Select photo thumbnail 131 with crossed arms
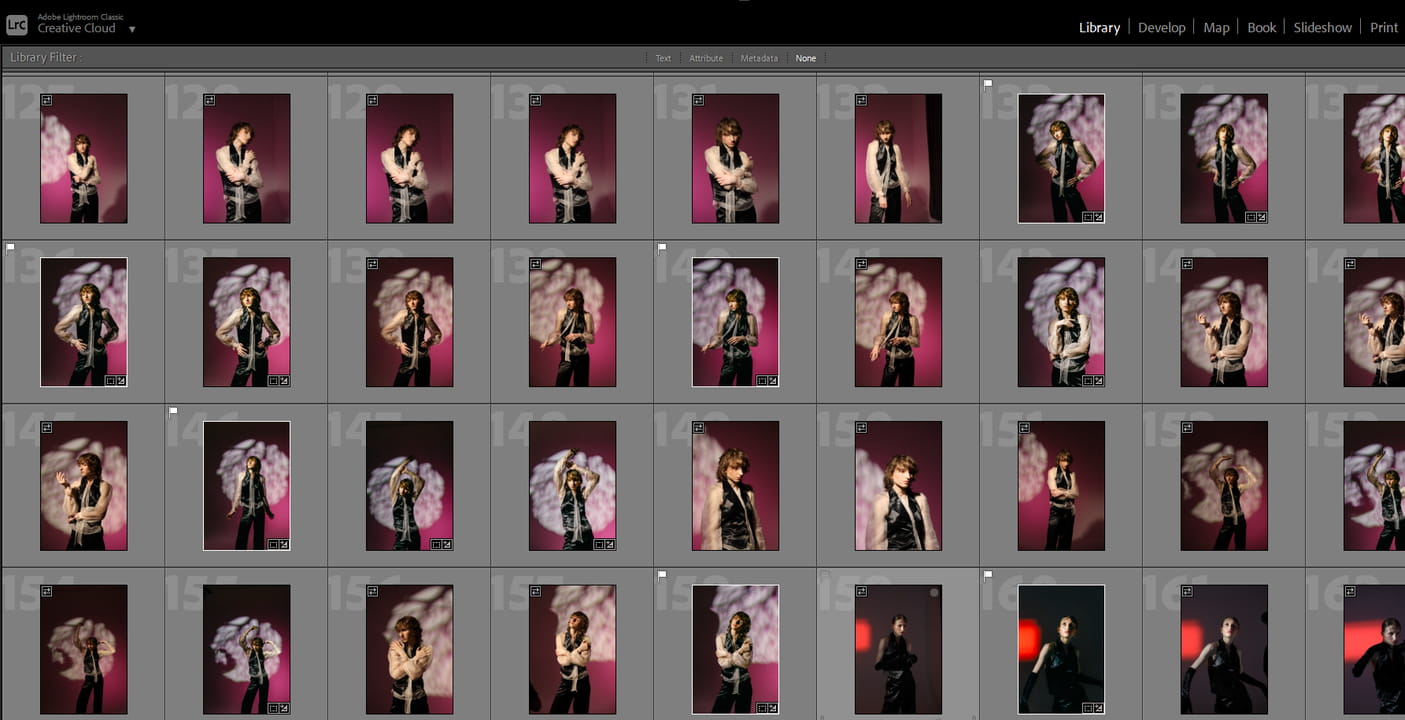This screenshot has width=1405, height=720. pyautogui.click(x=735, y=158)
